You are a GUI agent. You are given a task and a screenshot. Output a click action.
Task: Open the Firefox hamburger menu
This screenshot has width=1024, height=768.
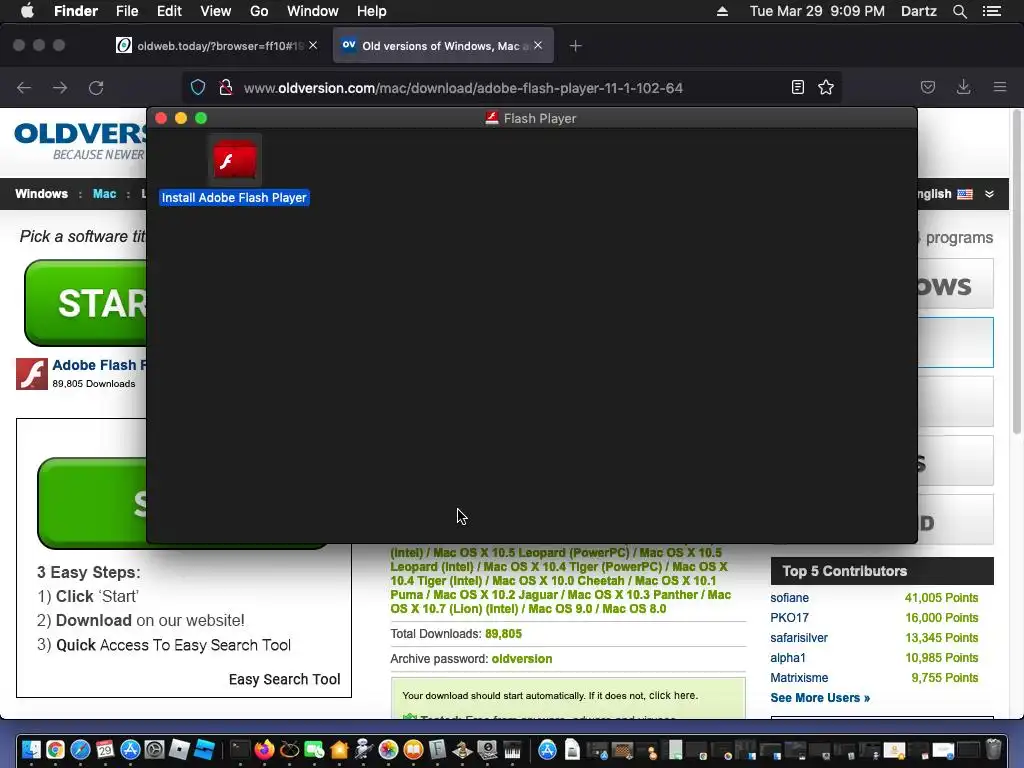tap(1000, 87)
